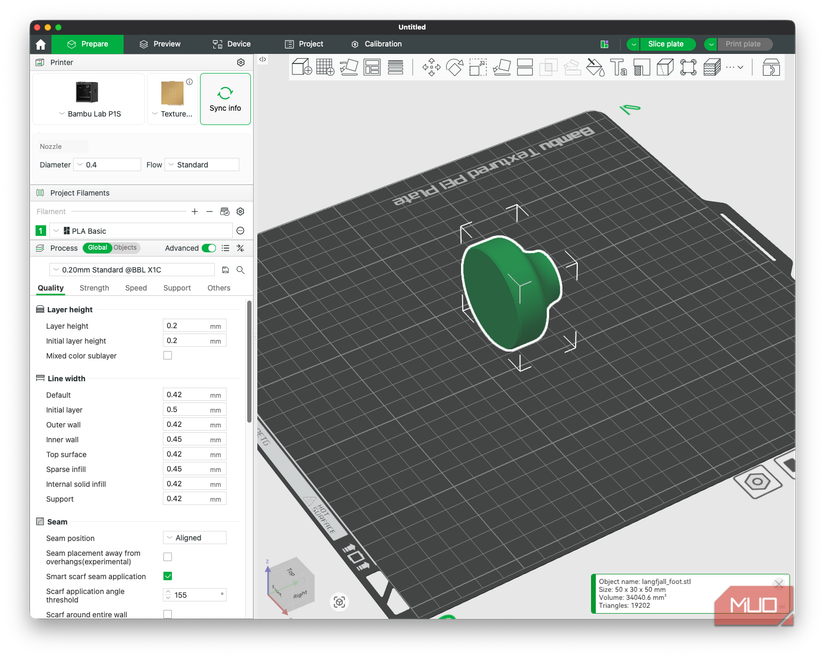The image size is (825, 658).
Task: Select the Text shape tool
Action: point(618,67)
